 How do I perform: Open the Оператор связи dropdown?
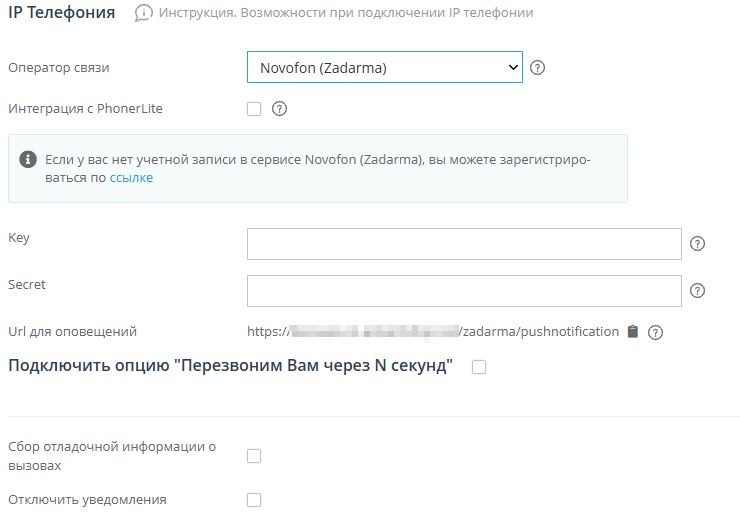point(385,67)
